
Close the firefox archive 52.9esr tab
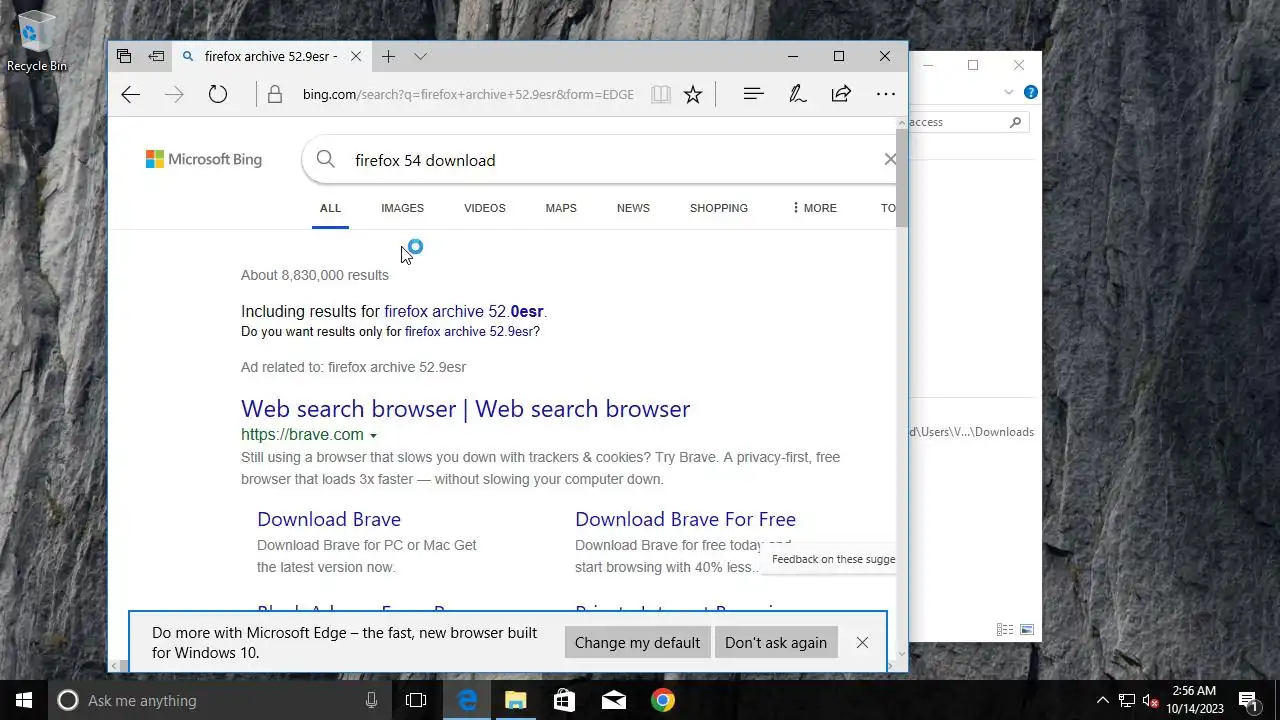pos(356,56)
